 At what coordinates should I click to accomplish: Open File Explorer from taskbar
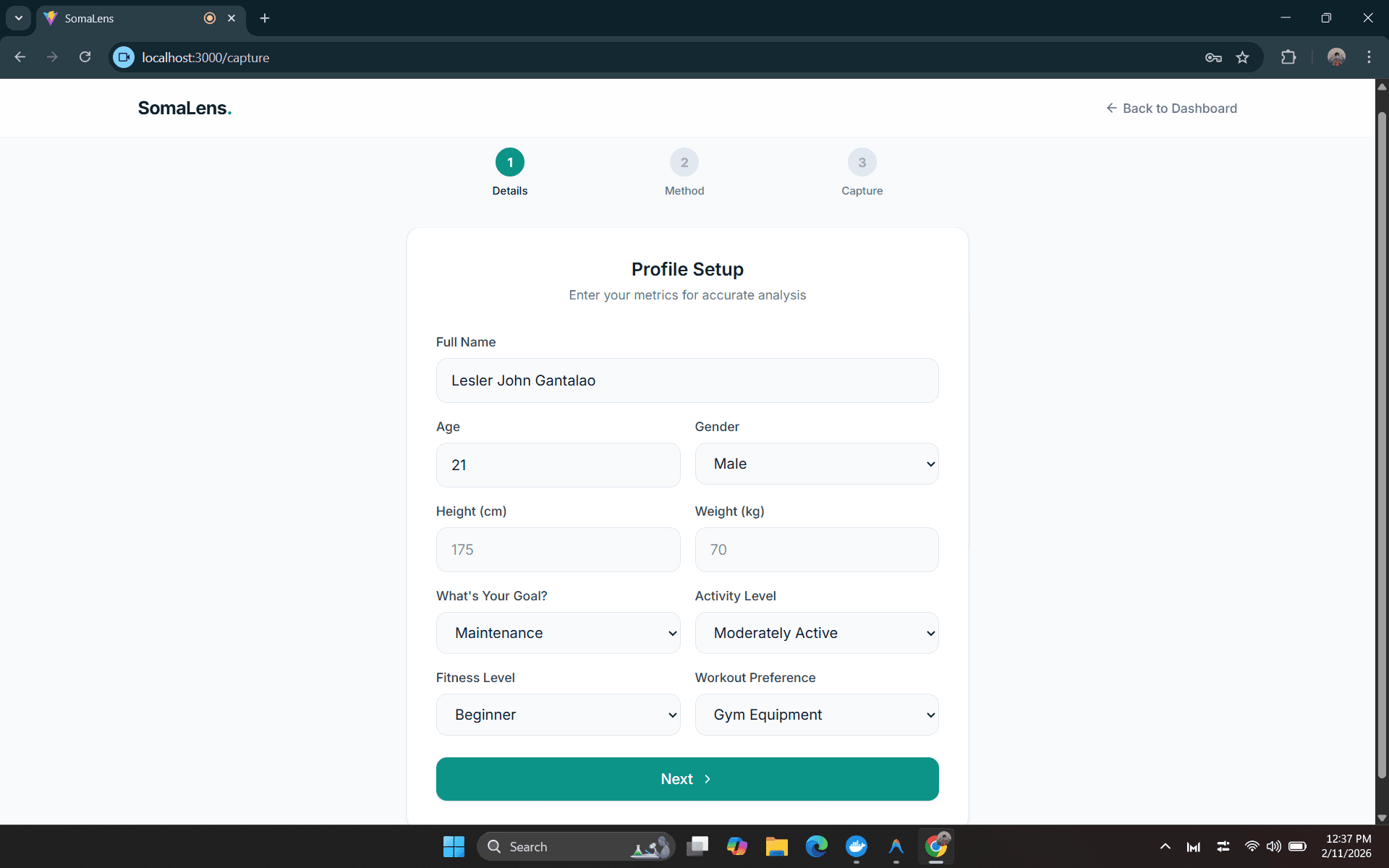pos(776,846)
